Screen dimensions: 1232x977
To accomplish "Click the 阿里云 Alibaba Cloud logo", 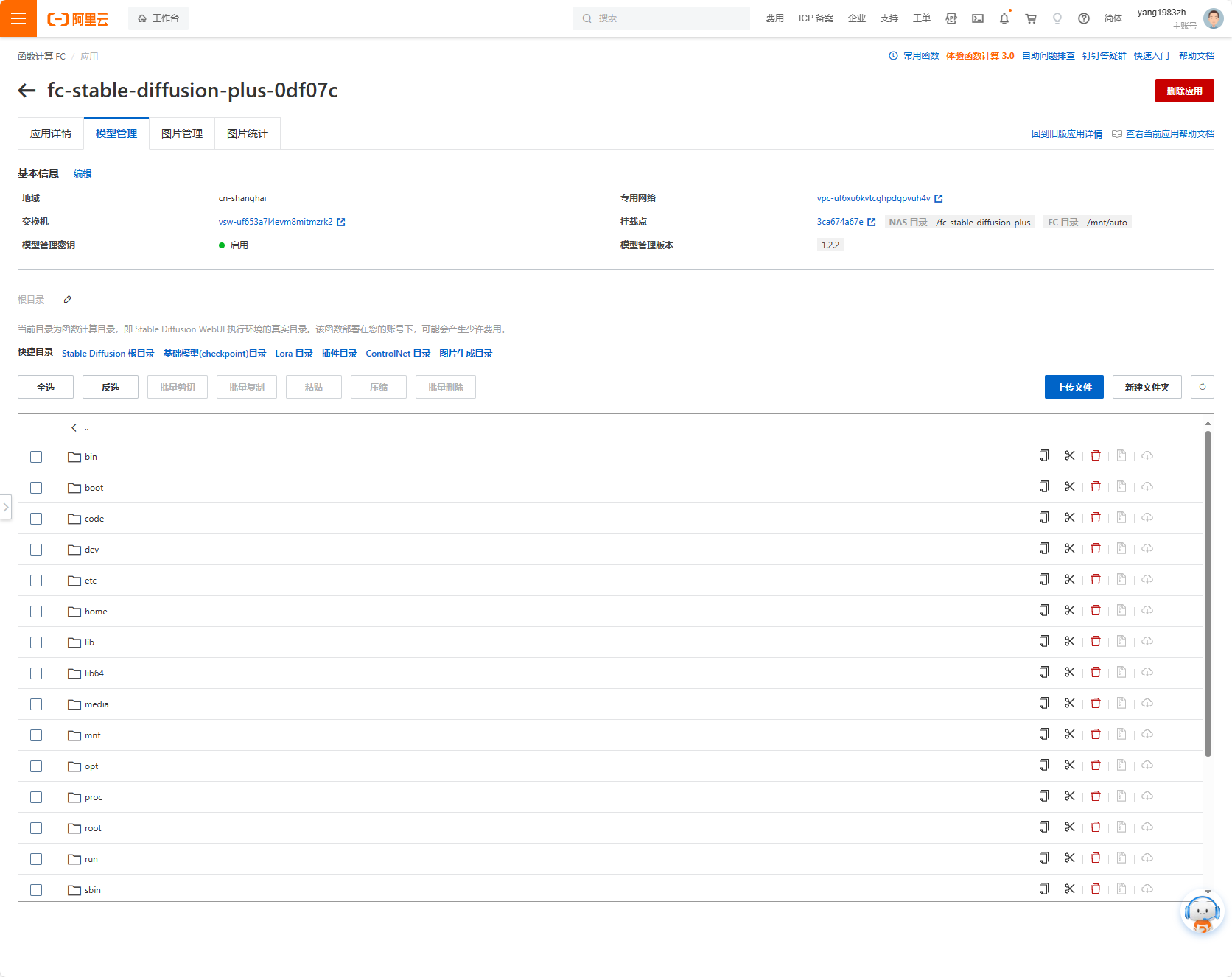I will click(x=77, y=19).
